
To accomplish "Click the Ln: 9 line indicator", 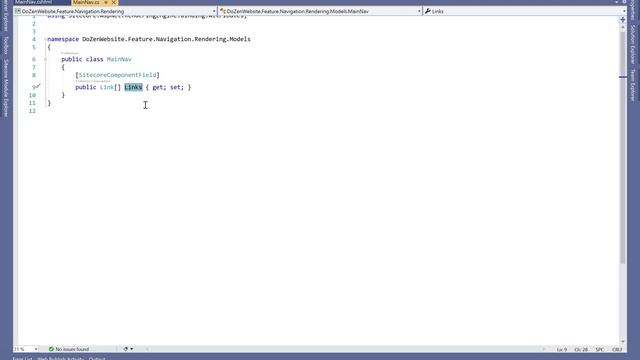I will (x=562, y=349).
